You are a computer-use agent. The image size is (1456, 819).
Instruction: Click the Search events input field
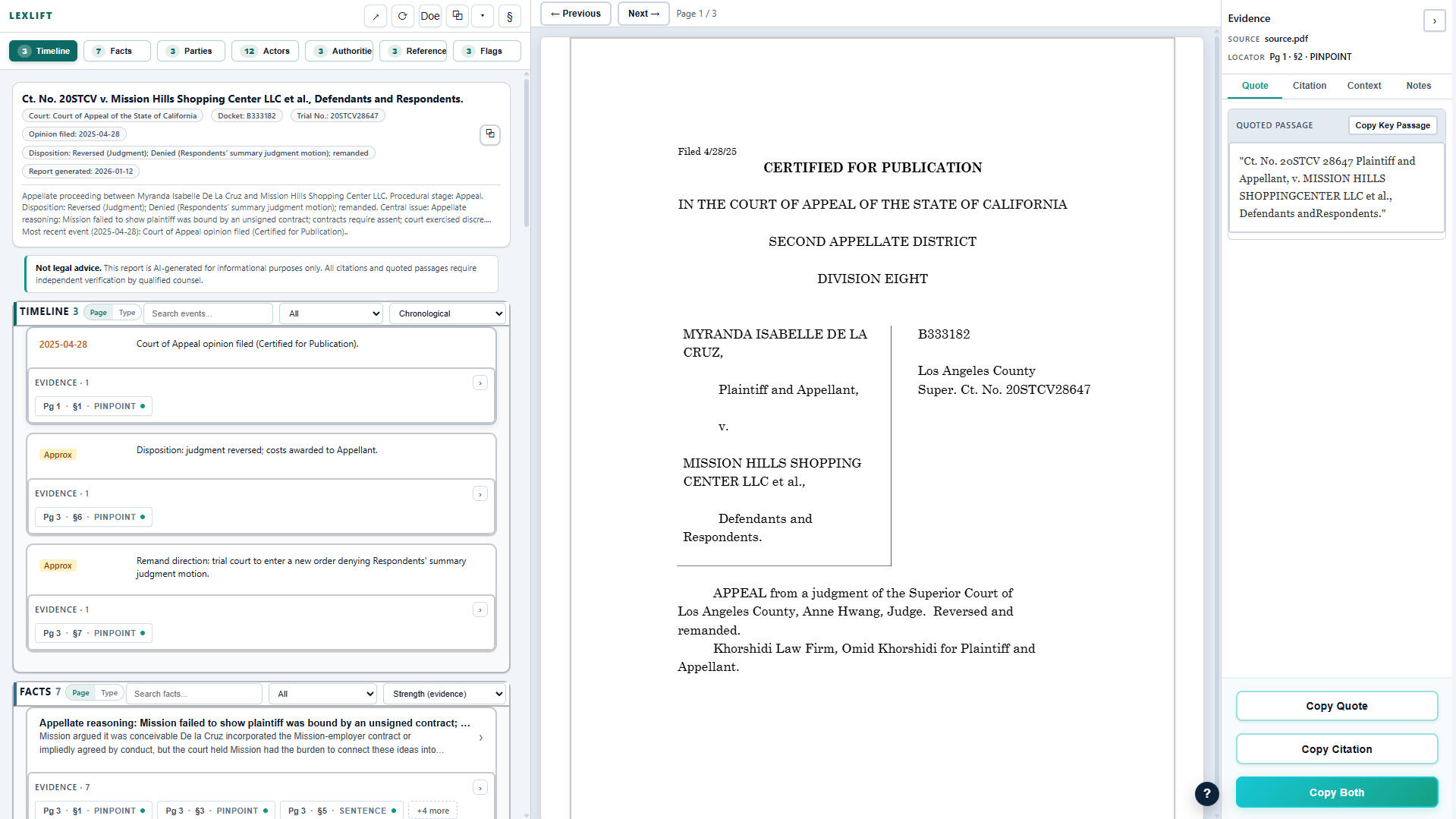pyautogui.click(x=209, y=313)
